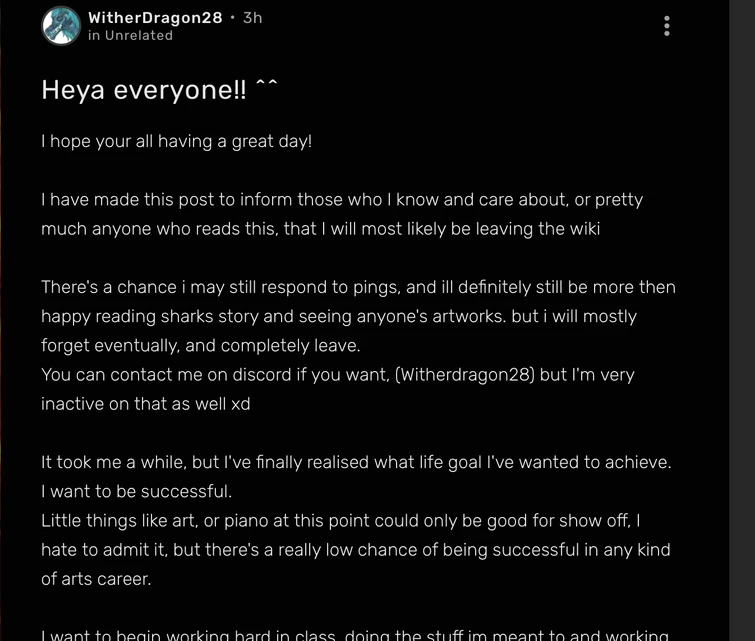Click the line about working hard in class
The height and width of the screenshot is (641, 755).
(x=354, y=635)
